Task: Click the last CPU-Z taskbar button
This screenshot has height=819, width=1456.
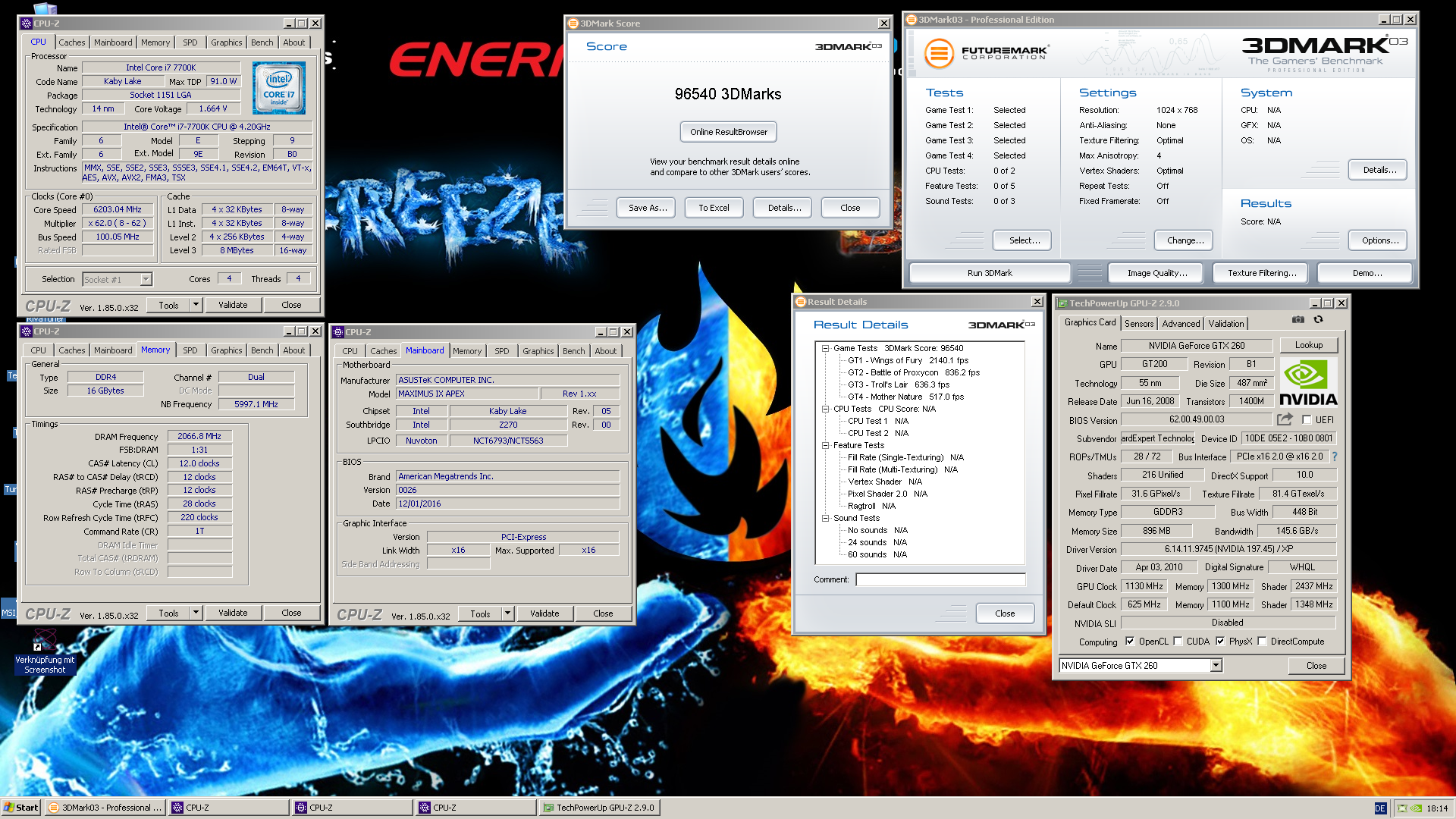Action: pos(476,808)
